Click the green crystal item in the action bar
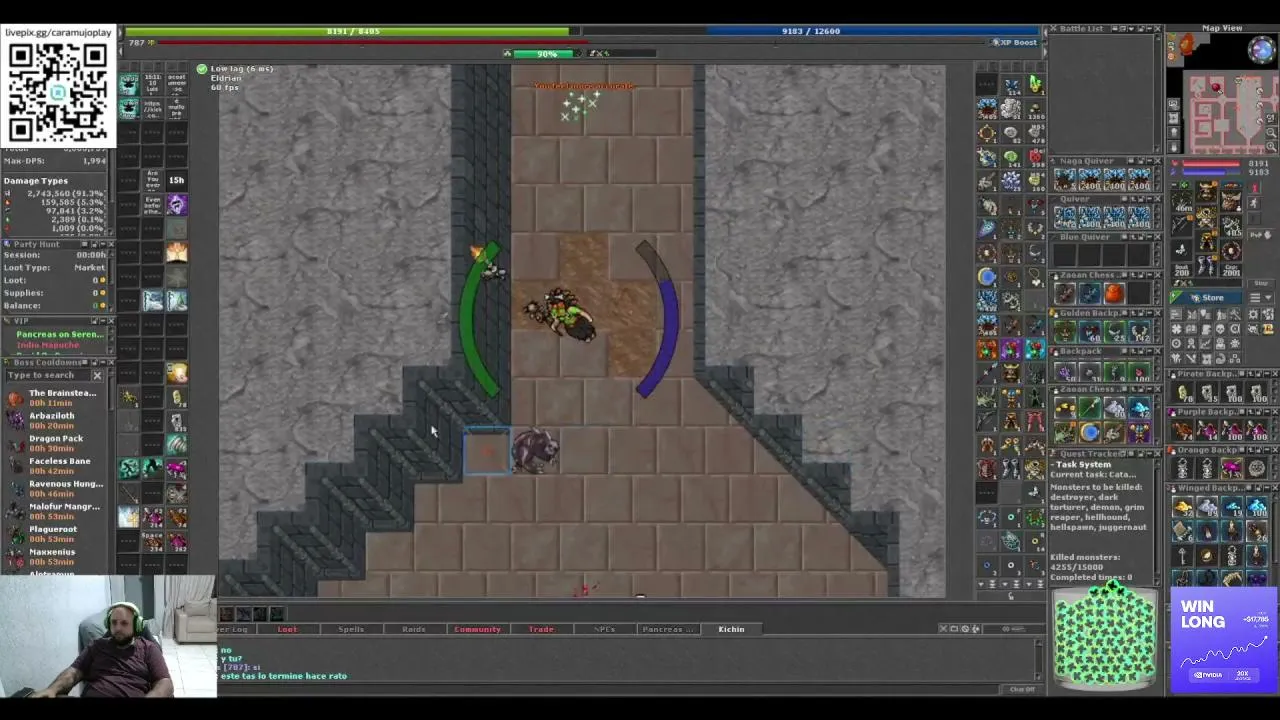The width and height of the screenshot is (1280, 720). click(x=1035, y=84)
